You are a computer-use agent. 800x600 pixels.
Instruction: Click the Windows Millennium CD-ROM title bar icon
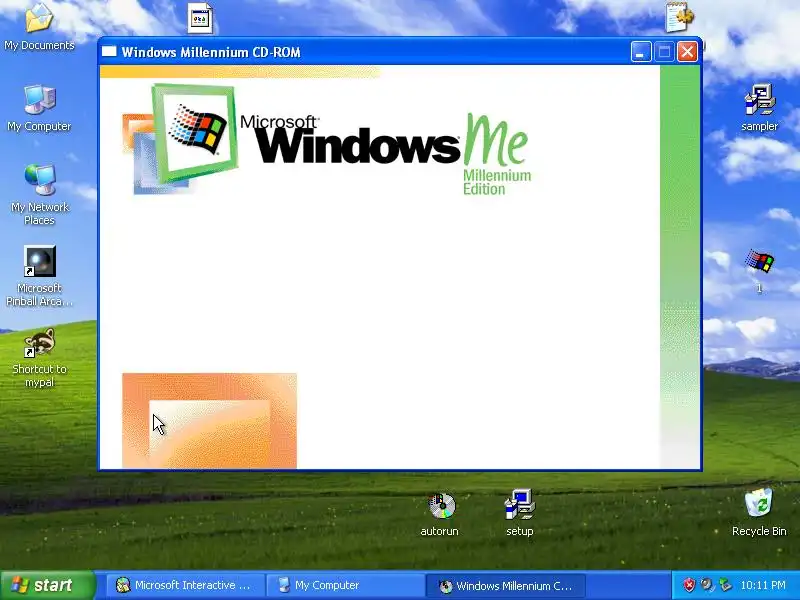coord(109,52)
